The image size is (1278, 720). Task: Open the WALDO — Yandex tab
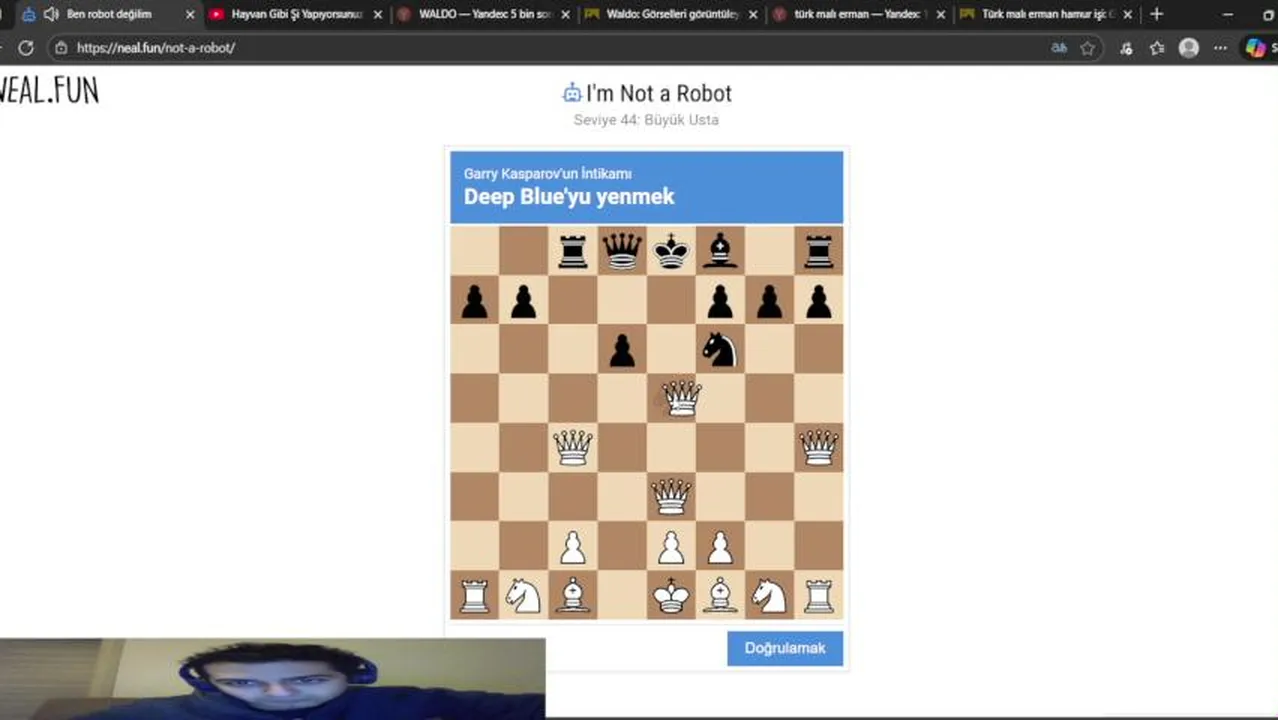pyautogui.click(x=485, y=14)
